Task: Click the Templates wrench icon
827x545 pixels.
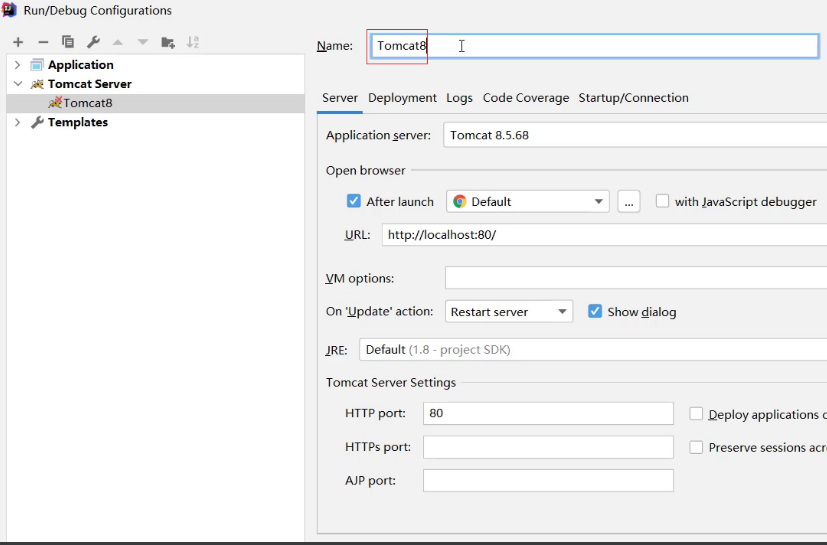Action: point(37,122)
